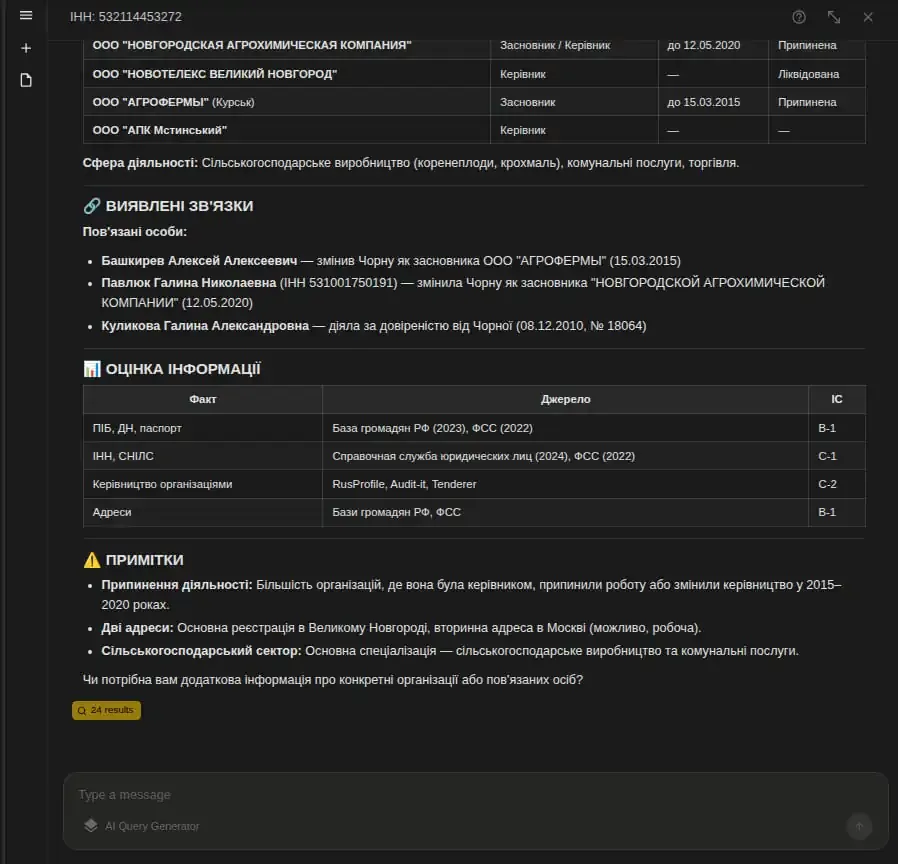
Task: Open the hamburger menu in the top-left corner
Action: 26,16
